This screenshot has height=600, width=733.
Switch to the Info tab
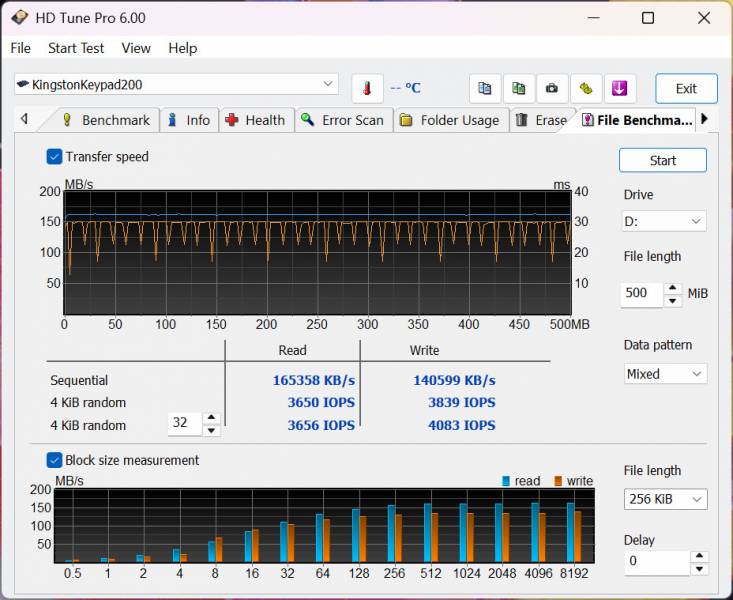pyautogui.click(x=189, y=120)
